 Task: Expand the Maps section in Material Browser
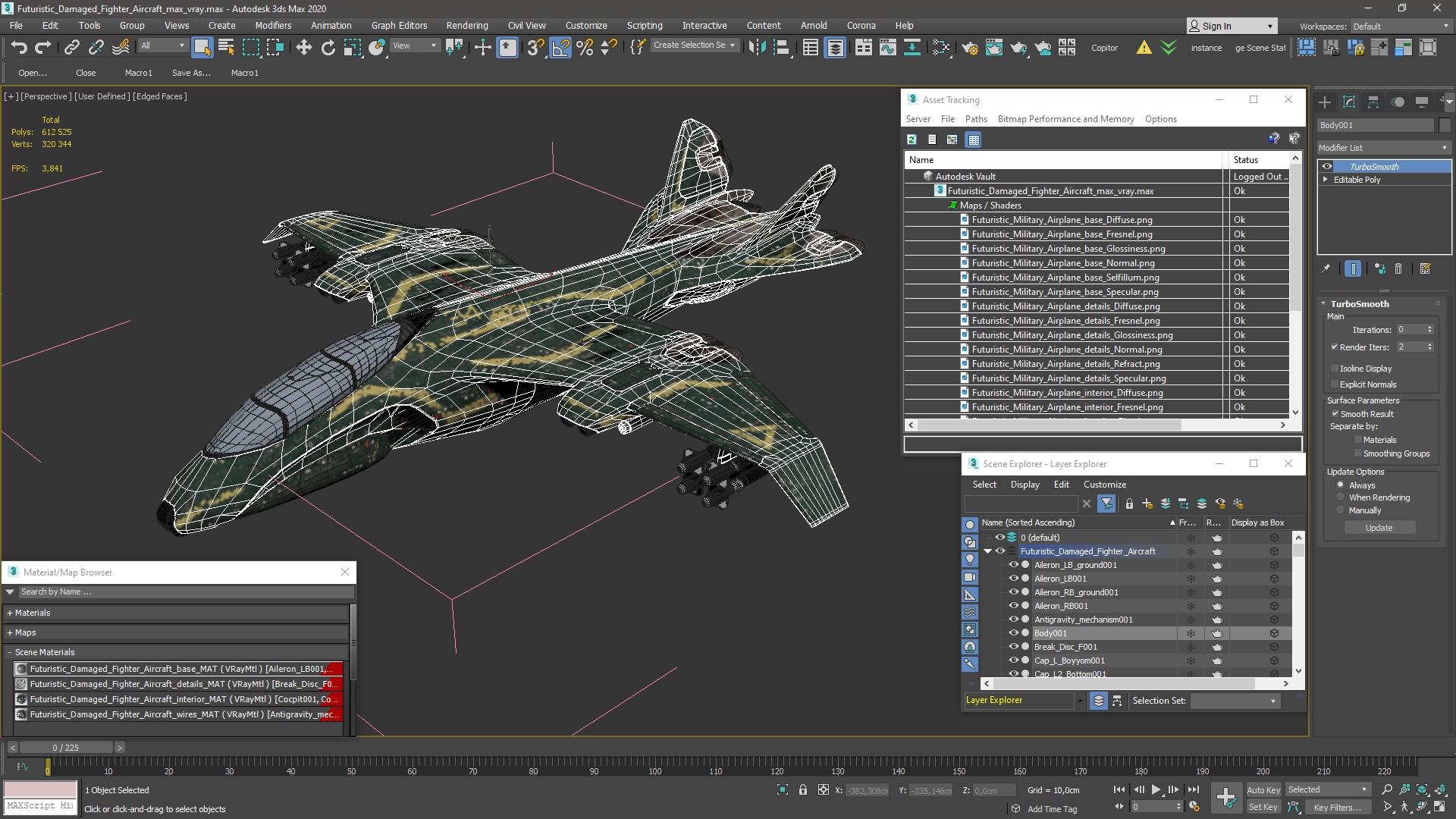pyautogui.click(x=10, y=632)
